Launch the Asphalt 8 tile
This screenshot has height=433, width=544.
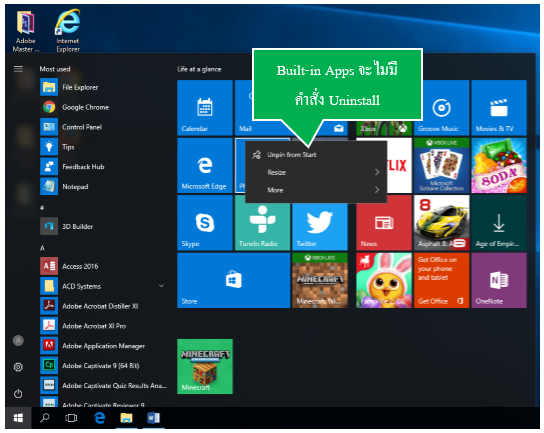(x=441, y=223)
